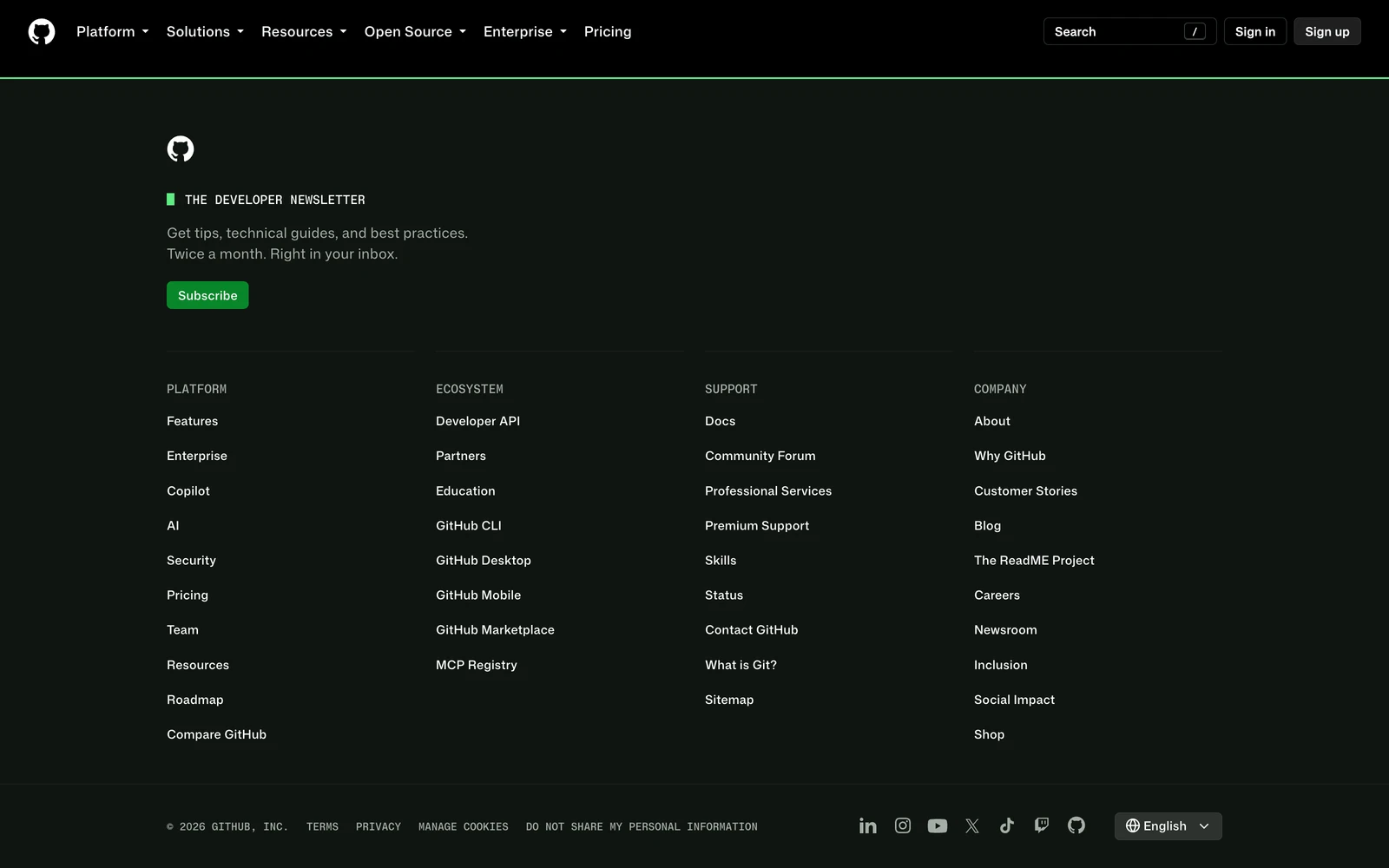Open the GitHub Marketplace link
Image resolution: width=1389 pixels, height=868 pixels.
[495, 629]
